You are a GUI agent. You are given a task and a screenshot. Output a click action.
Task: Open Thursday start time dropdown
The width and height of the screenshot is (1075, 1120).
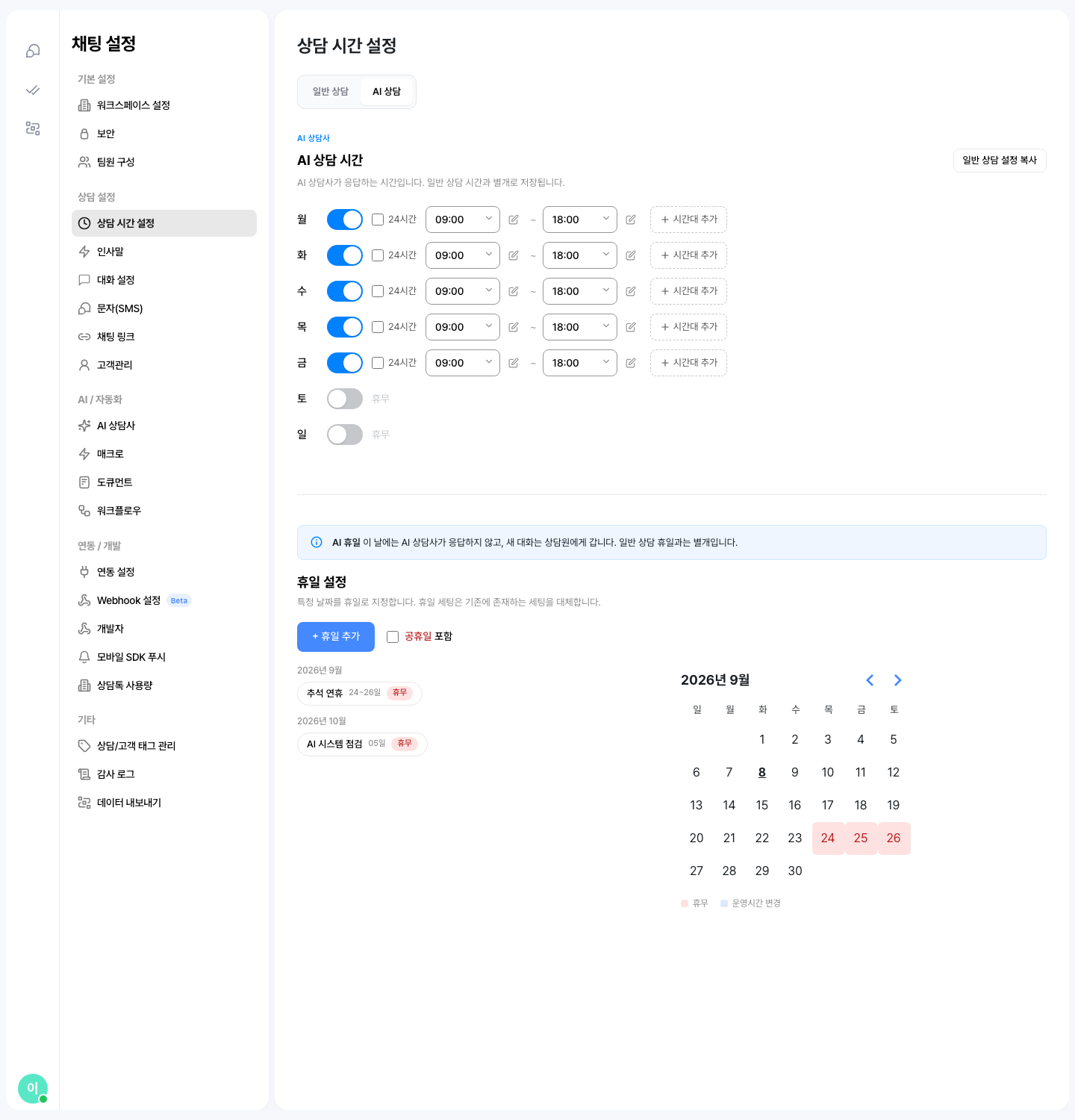click(463, 327)
